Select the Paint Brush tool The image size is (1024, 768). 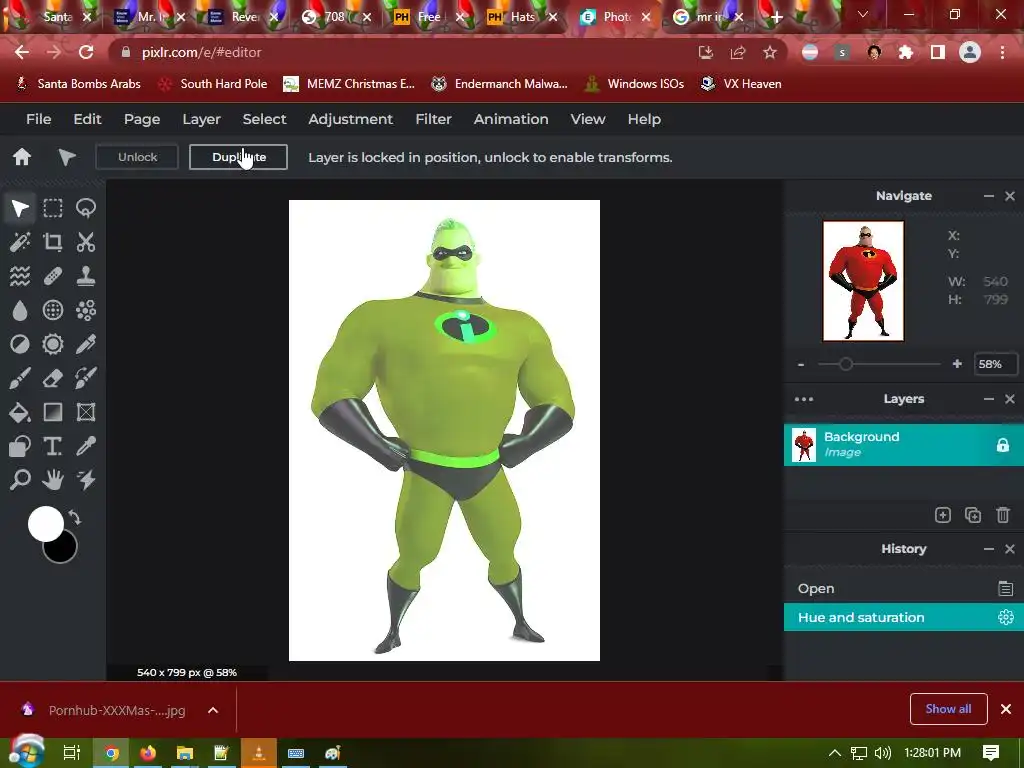point(20,378)
